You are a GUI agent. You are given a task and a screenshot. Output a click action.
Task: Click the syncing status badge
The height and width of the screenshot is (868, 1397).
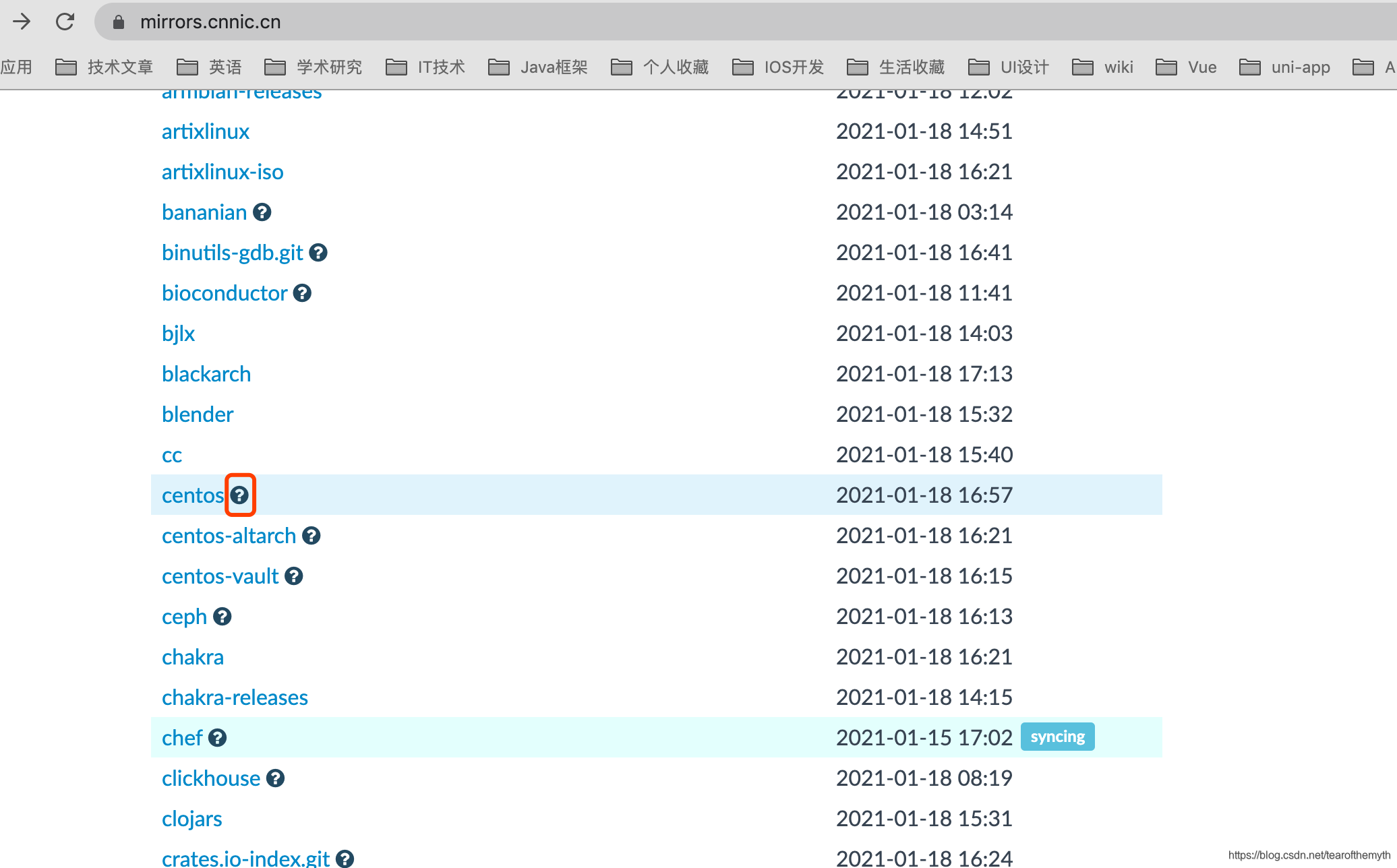[1057, 737]
